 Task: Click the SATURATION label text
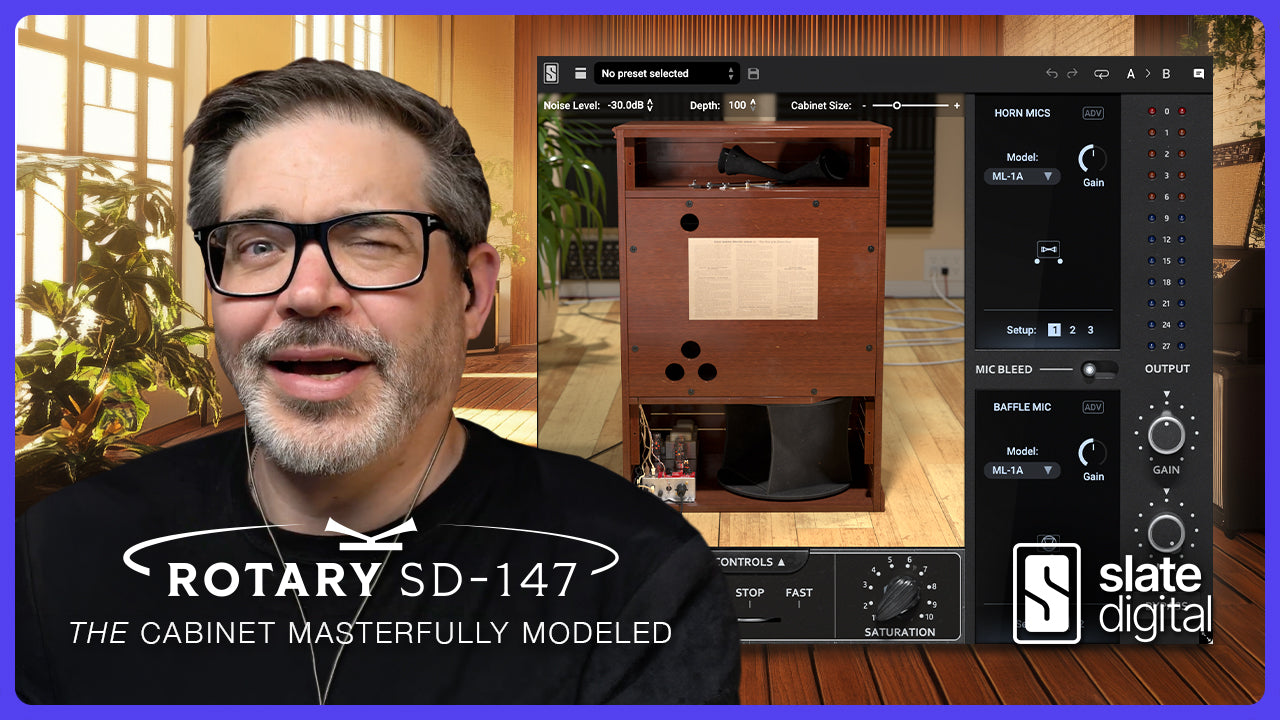coord(900,632)
